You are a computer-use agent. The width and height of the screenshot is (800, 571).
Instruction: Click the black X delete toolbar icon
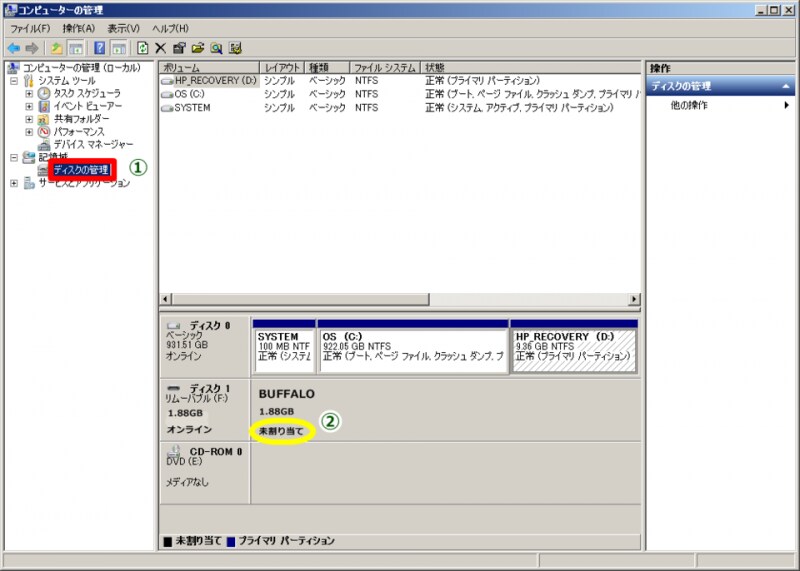[x=160, y=47]
